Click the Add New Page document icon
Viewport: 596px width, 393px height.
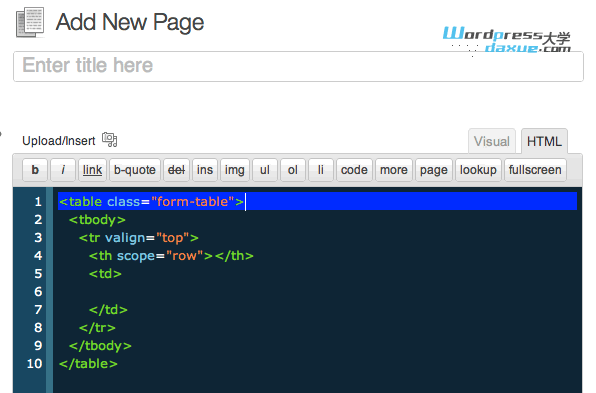click(30, 22)
